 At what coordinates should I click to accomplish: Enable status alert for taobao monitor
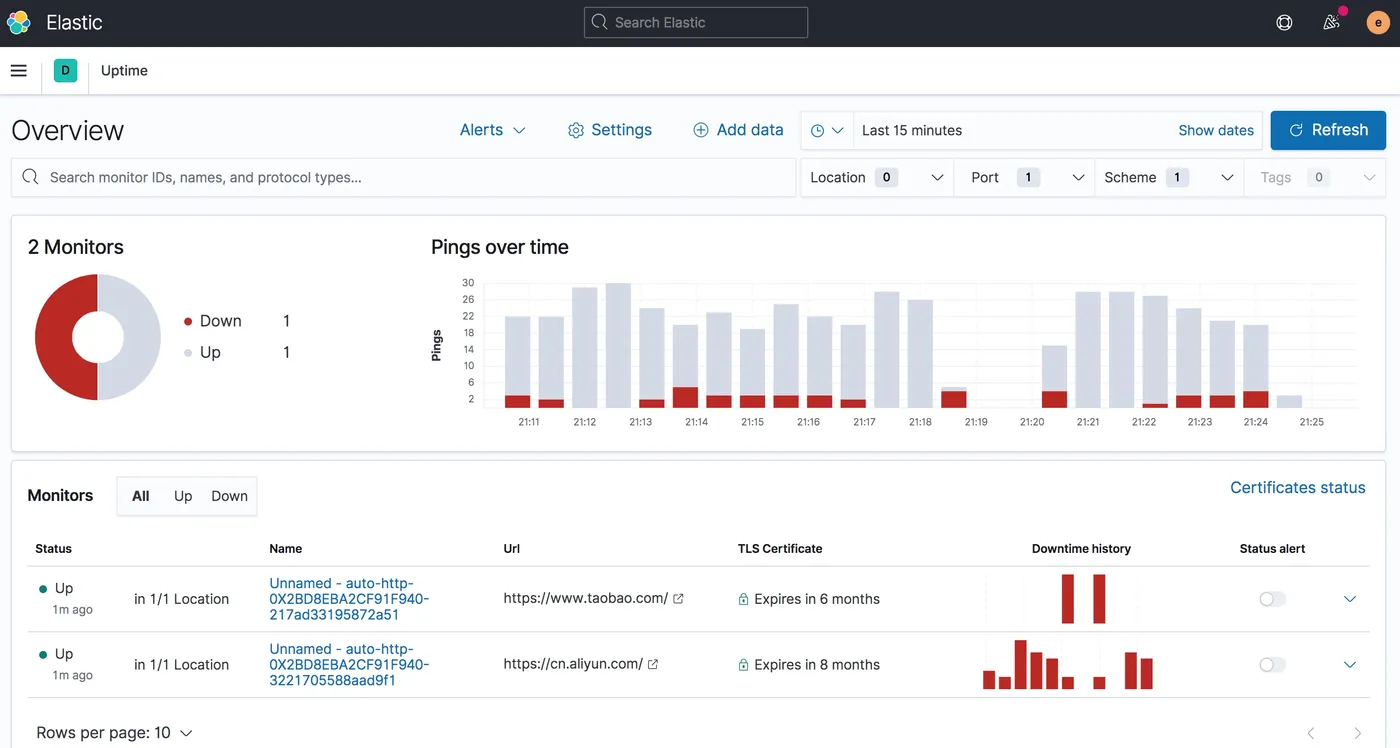[x=1272, y=599]
